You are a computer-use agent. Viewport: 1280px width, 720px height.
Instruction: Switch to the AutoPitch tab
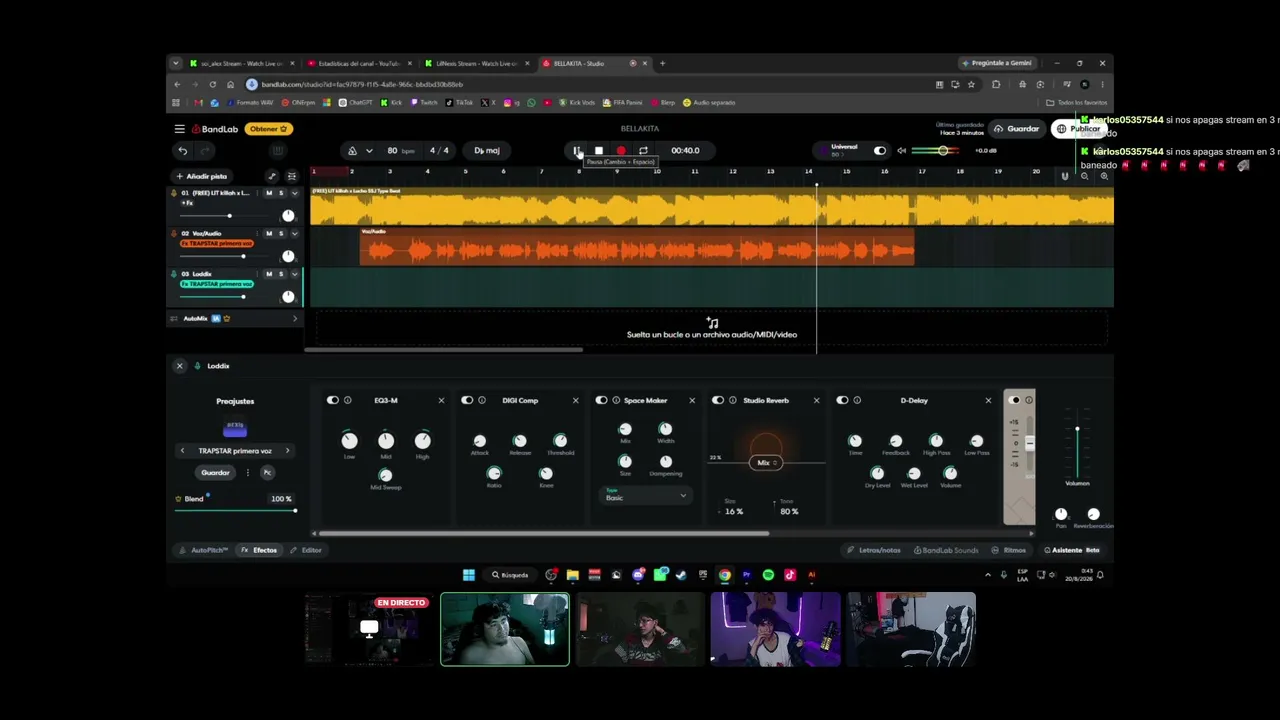coord(204,550)
